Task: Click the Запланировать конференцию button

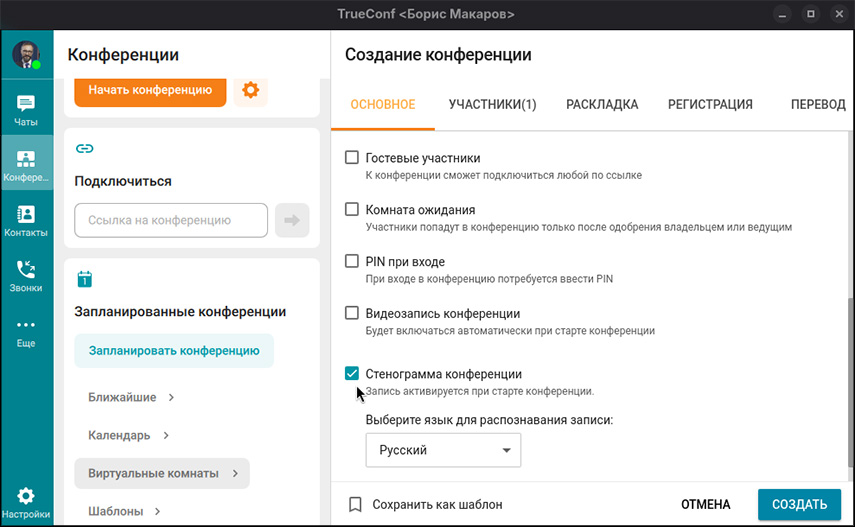Action: pyautogui.click(x=174, y=351)
